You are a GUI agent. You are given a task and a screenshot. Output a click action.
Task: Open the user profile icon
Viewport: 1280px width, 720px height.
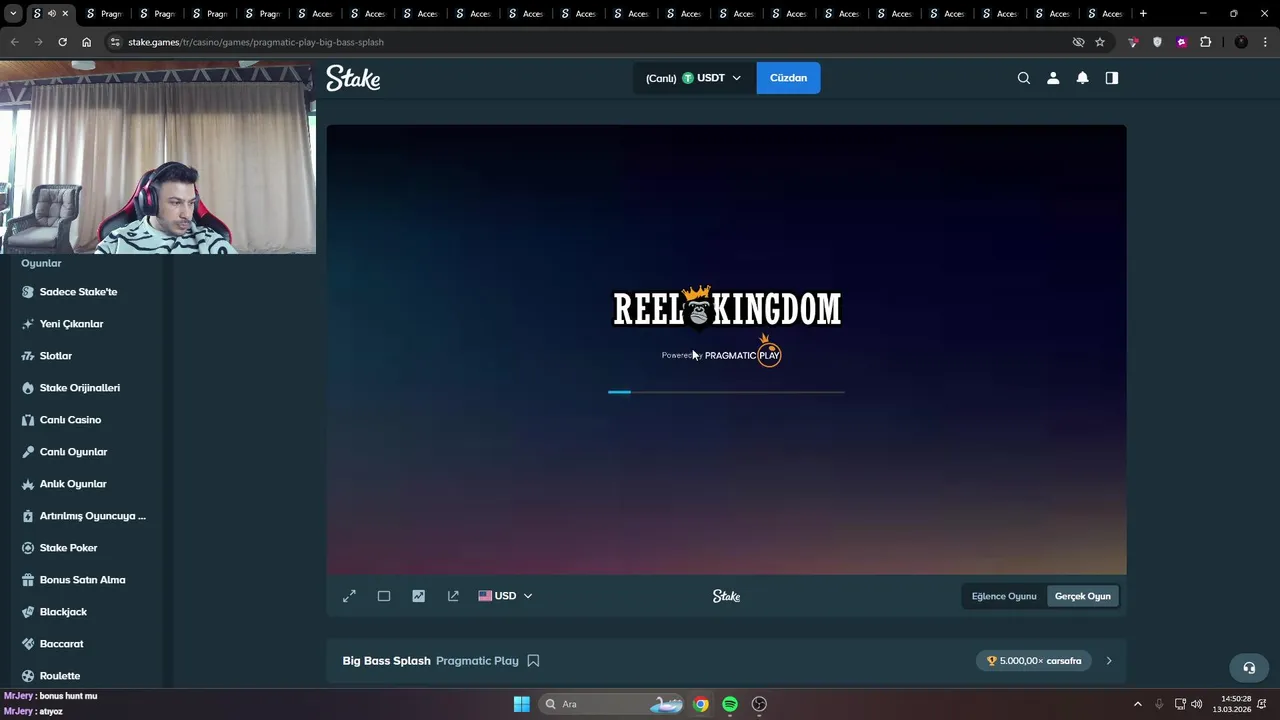click(x=1053, y=78)
